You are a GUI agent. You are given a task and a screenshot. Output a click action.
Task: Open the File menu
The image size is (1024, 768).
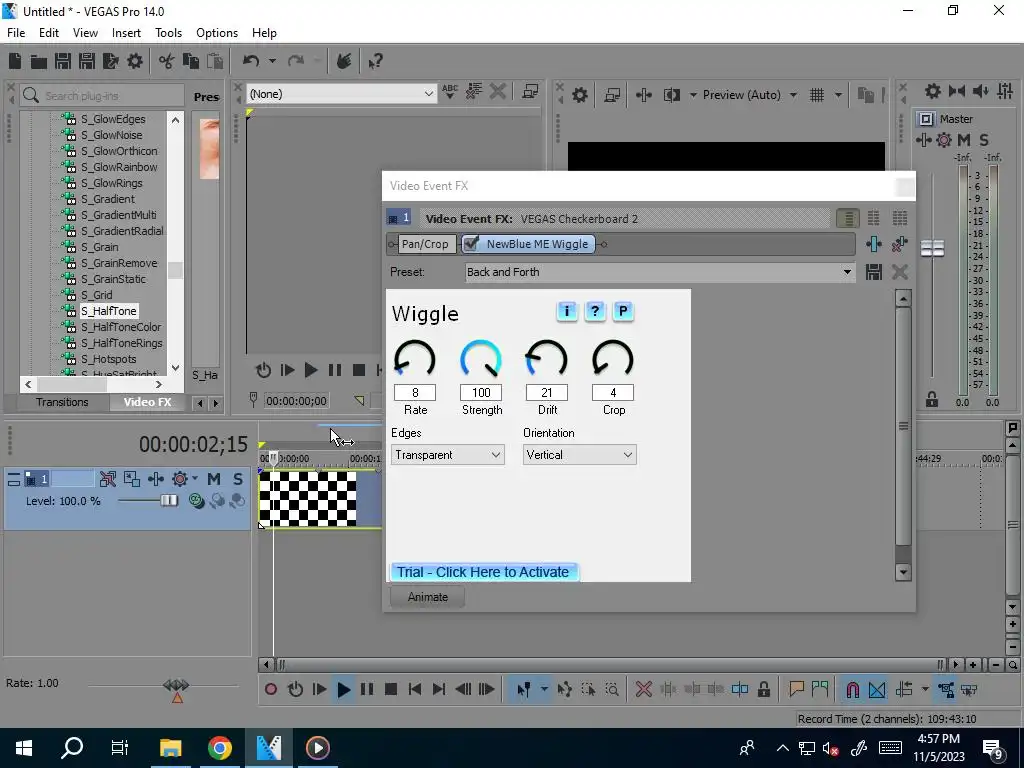(x=16, y=33)
